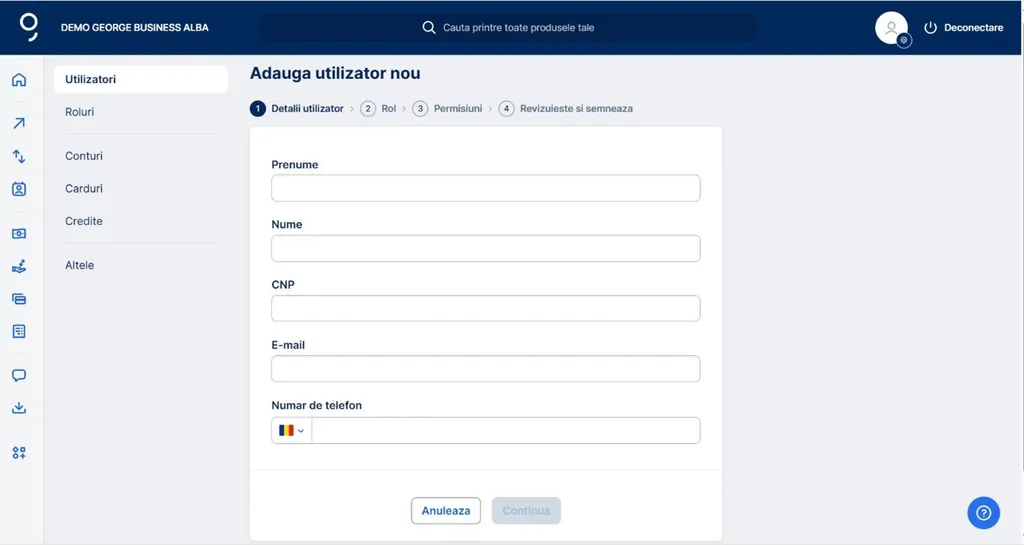Click the download icon in sidebar
Image resolution: width=1024 pixels, height=545 pixels.
(x=19, y=408)
